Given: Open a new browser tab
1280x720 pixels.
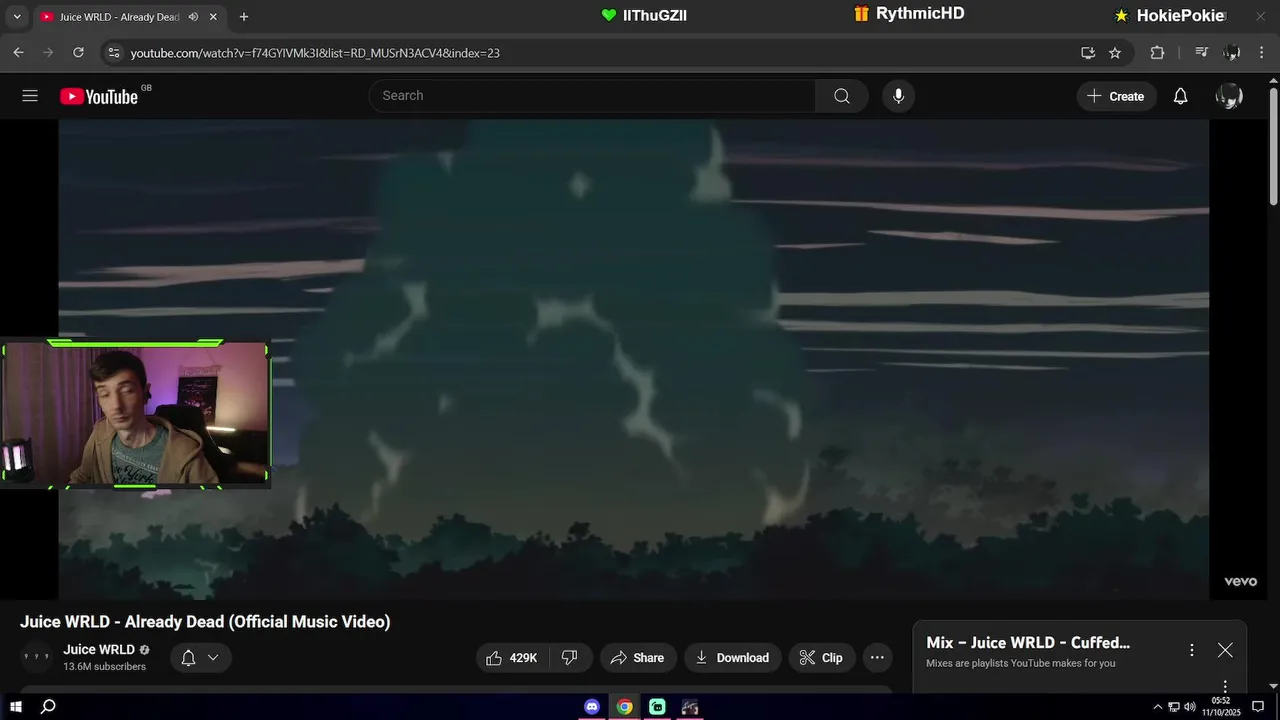Looking at the screenshot, I should click(x=243, y=17).
